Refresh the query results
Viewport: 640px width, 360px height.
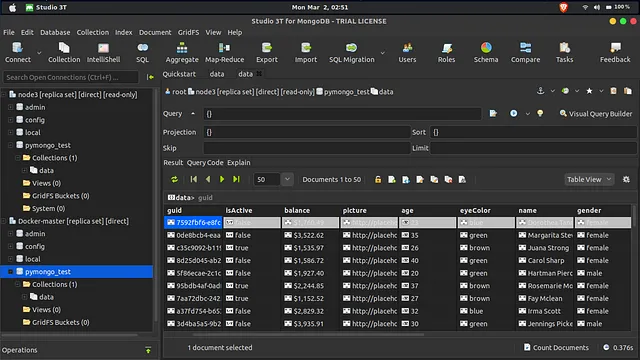pyautogui.click(x=174, y=179)
